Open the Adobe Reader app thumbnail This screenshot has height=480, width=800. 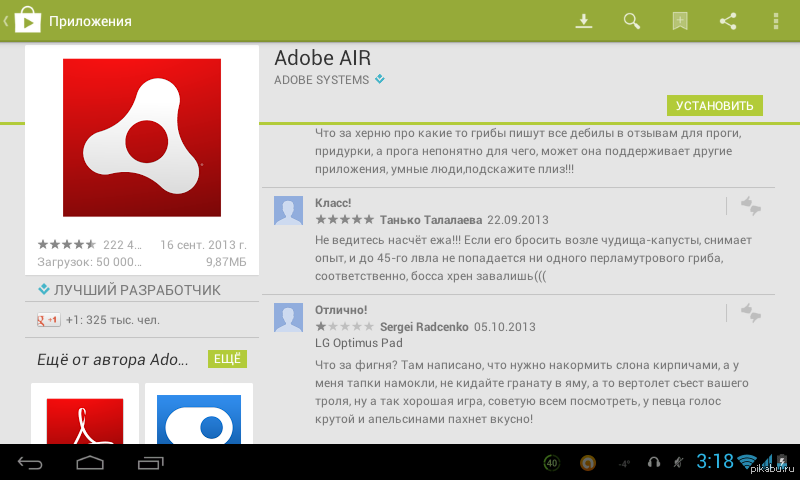85,414
